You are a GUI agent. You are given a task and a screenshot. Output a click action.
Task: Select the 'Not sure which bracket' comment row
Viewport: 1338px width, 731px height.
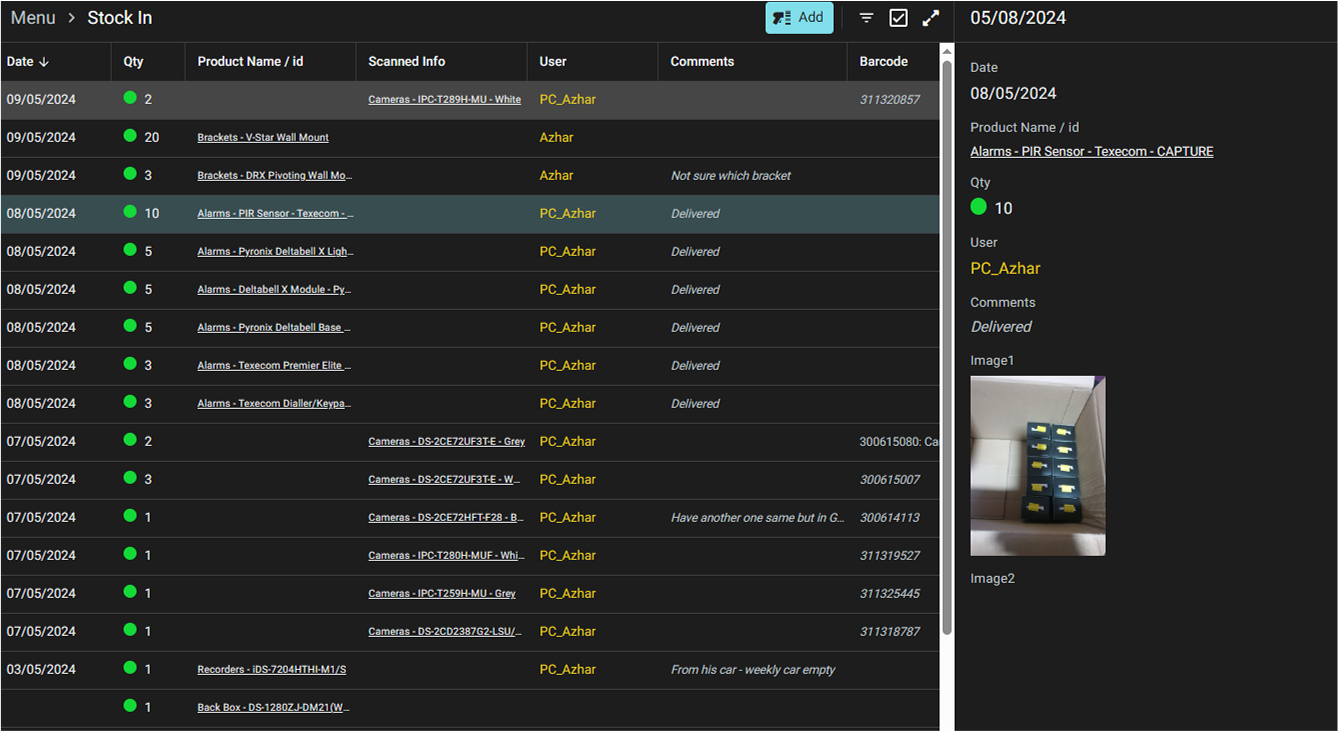[730, 176]
